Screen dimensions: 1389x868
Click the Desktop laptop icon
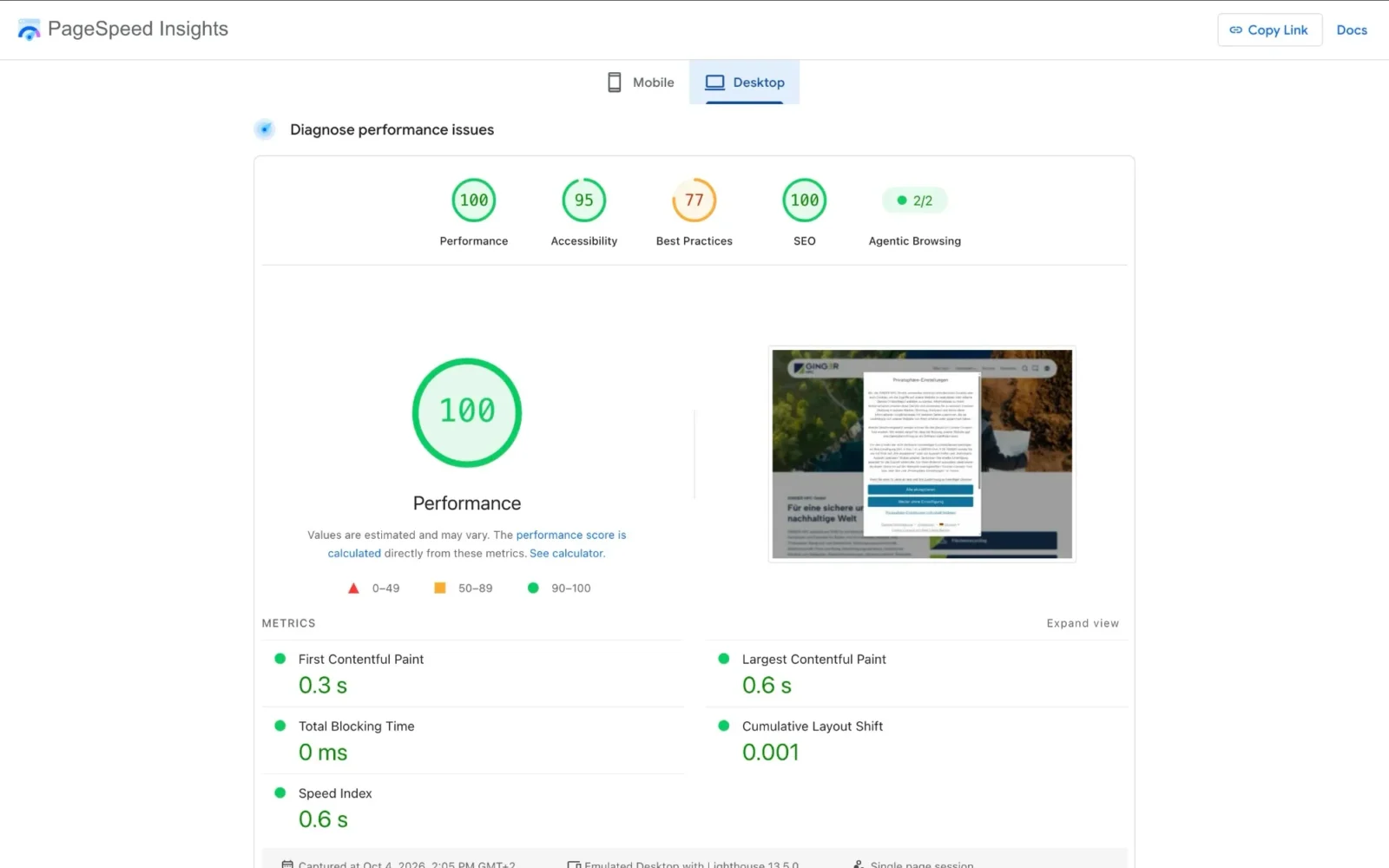click(x=714, y=82)
